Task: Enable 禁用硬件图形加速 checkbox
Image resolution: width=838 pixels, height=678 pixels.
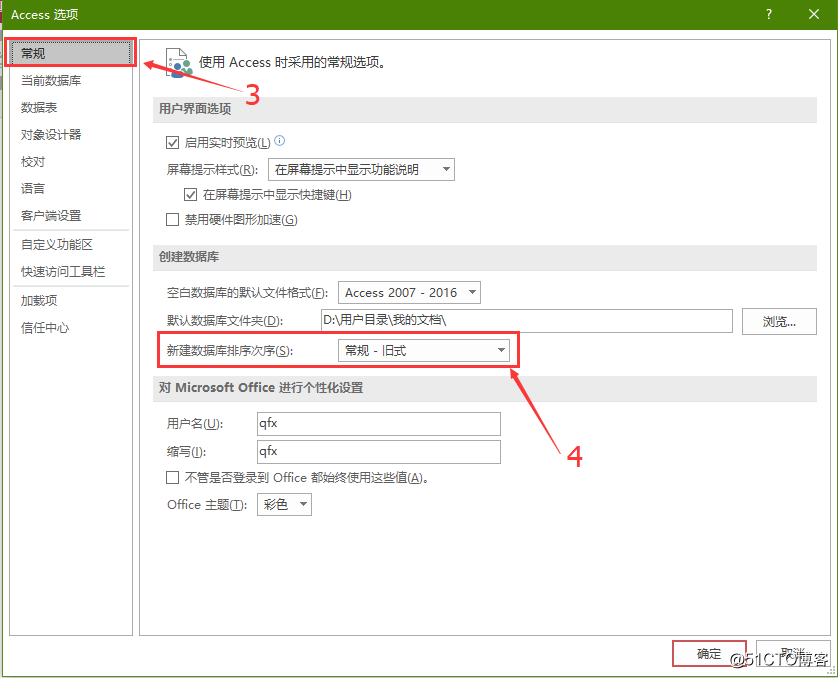Action: click(x=172, y=220)
